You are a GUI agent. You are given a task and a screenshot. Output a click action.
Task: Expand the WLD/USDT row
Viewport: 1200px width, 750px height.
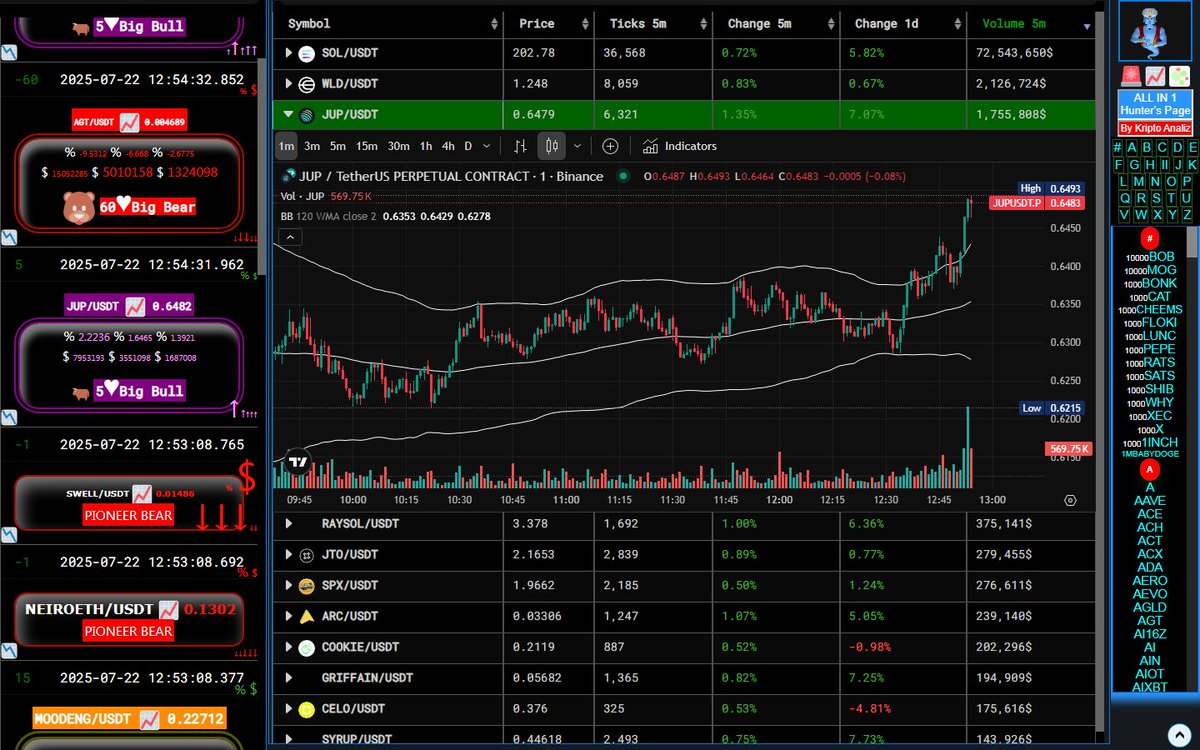click(289, 83)
